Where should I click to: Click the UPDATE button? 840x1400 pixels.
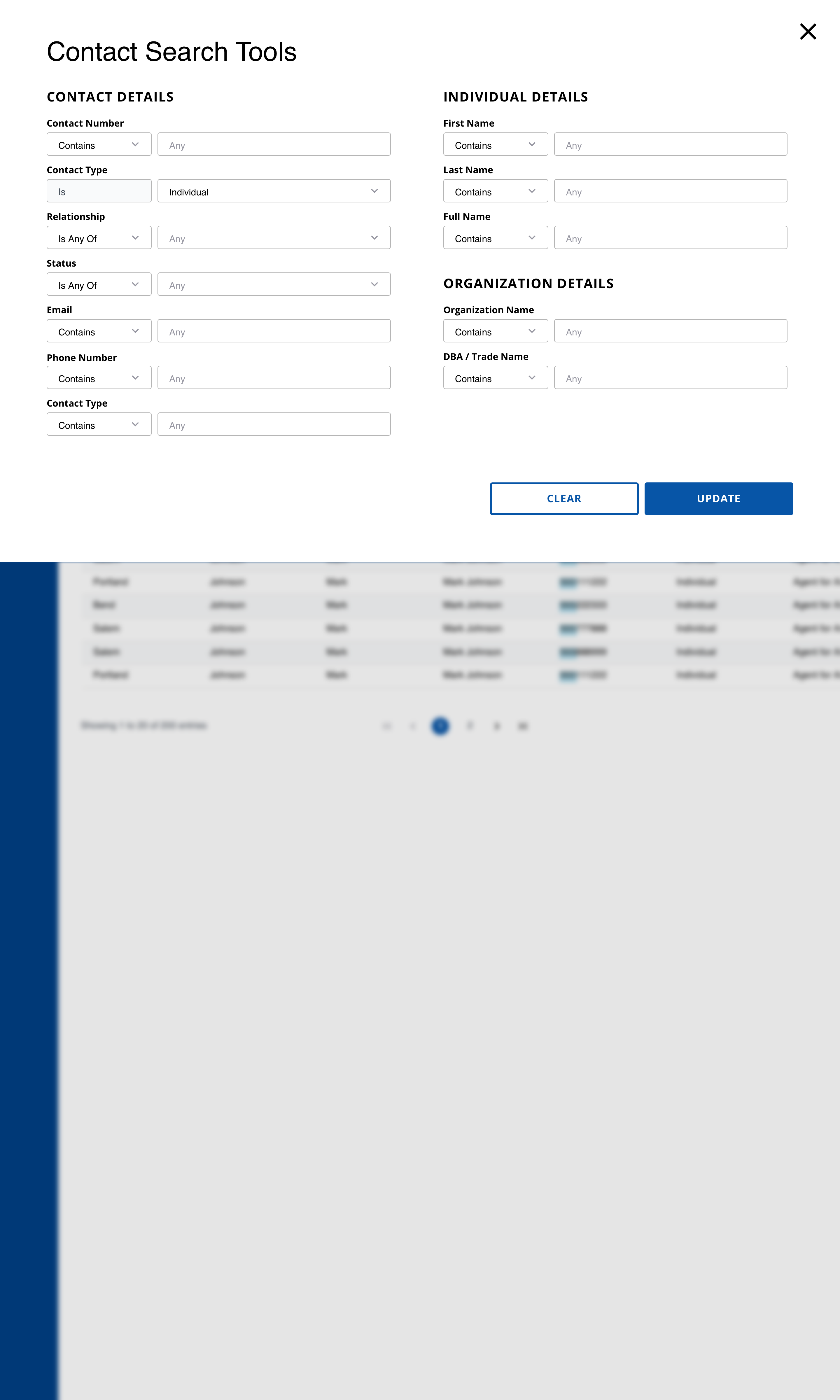click(718, 498)
